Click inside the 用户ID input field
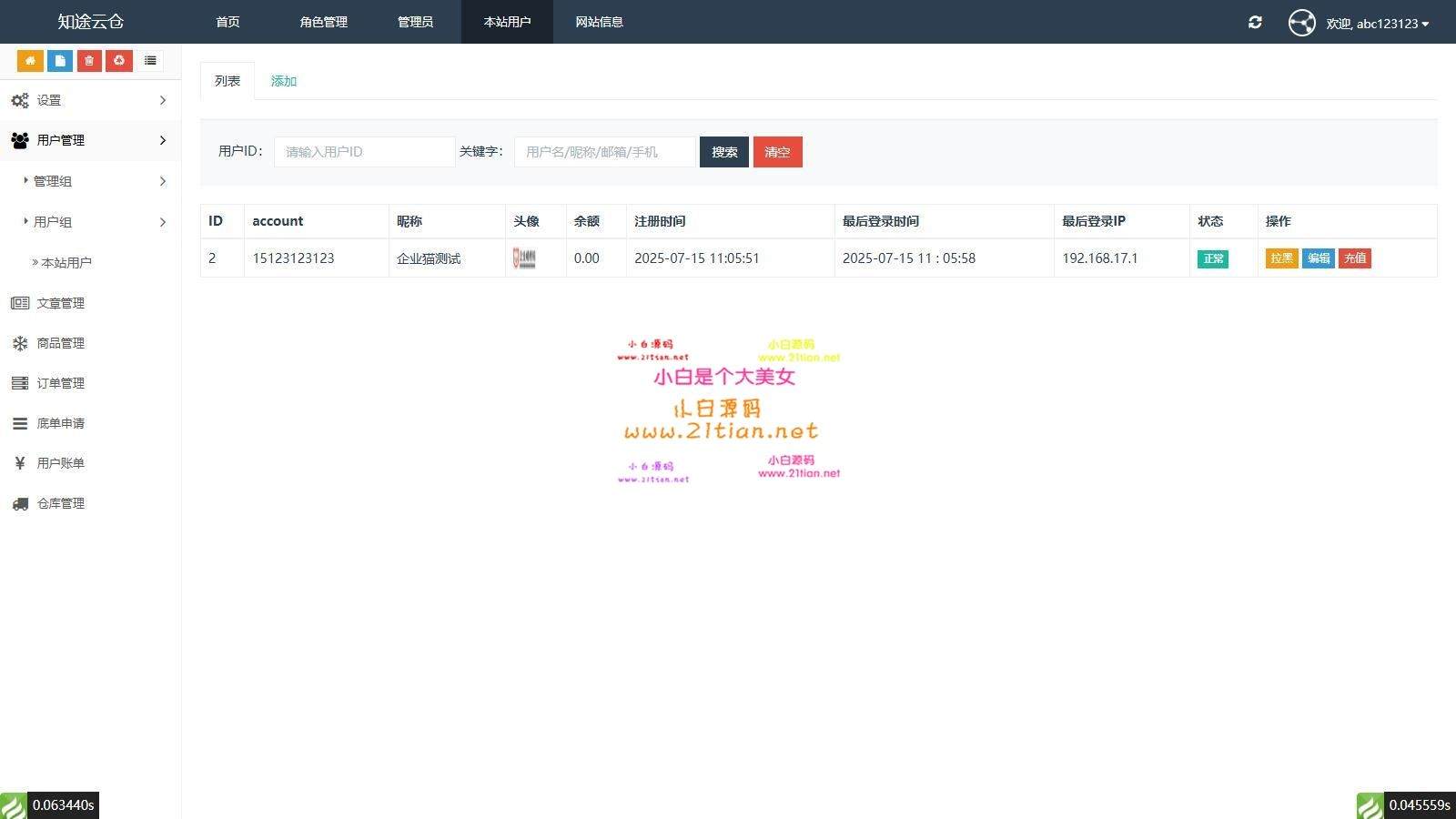The height and width of the screenshot is (819, 1456). 364,152
